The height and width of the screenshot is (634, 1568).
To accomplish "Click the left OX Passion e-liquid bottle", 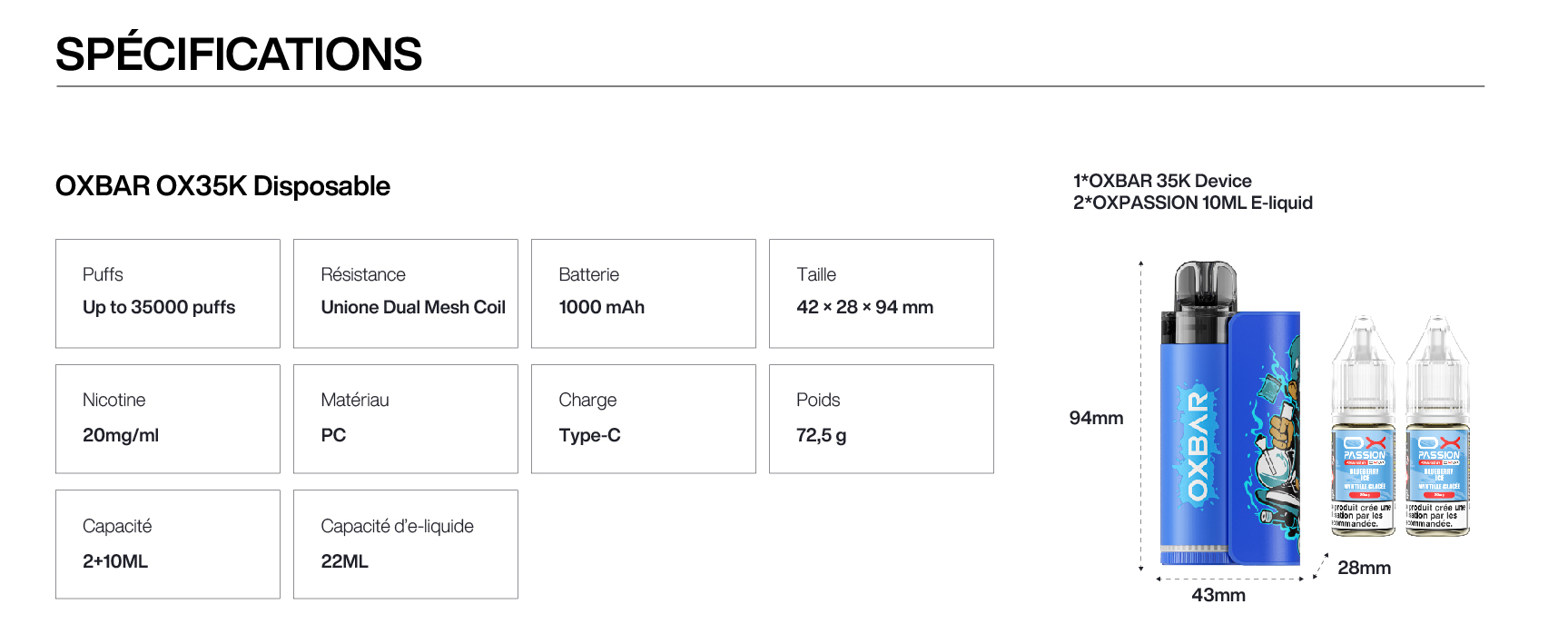I will pyautogui.click(x=1363, y=436).
